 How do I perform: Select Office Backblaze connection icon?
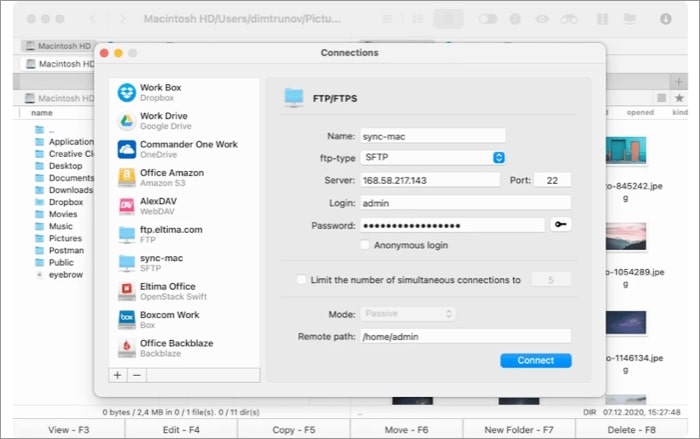coord(127,349)
